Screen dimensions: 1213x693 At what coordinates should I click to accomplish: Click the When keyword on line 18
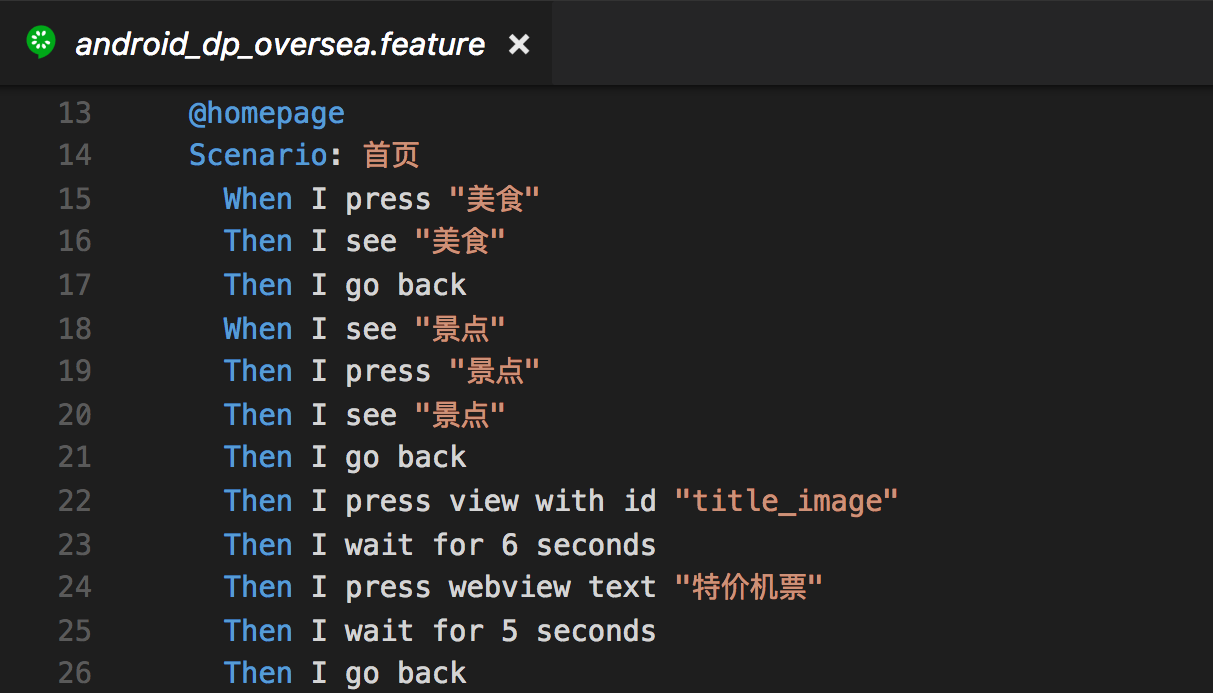click(x=257, y=328)
